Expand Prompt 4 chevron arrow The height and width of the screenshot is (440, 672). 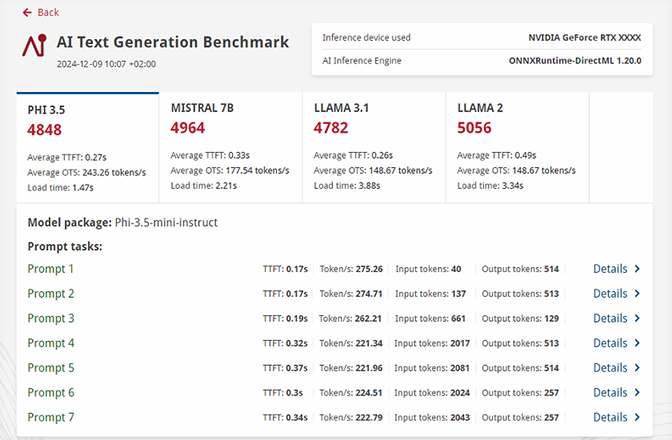click(637, 343)
